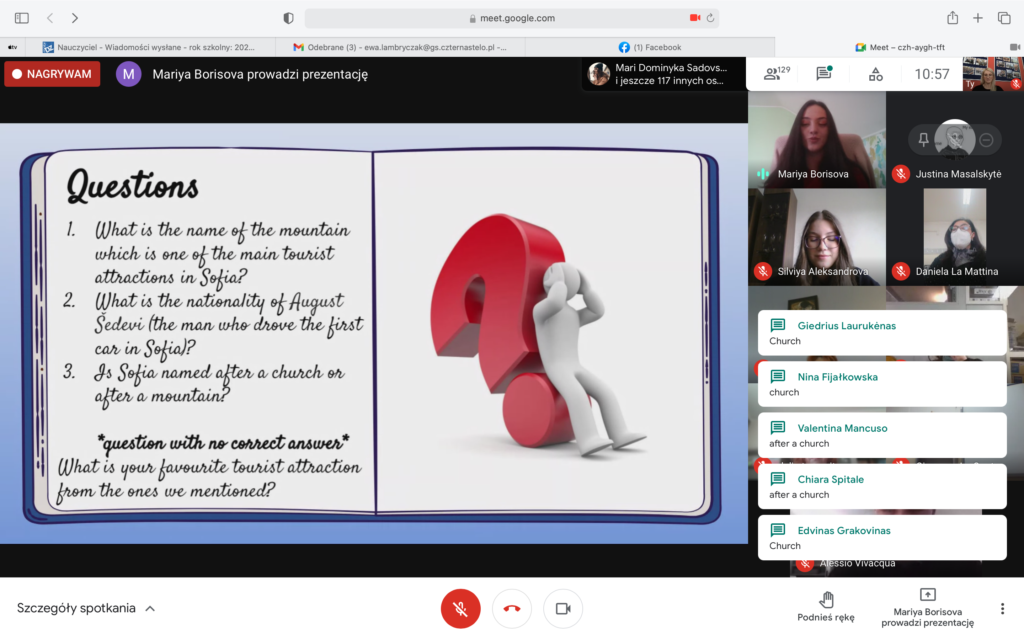Open the meeting chat panel
Viewport: 1024px width, 640px height.
(823, 74)
